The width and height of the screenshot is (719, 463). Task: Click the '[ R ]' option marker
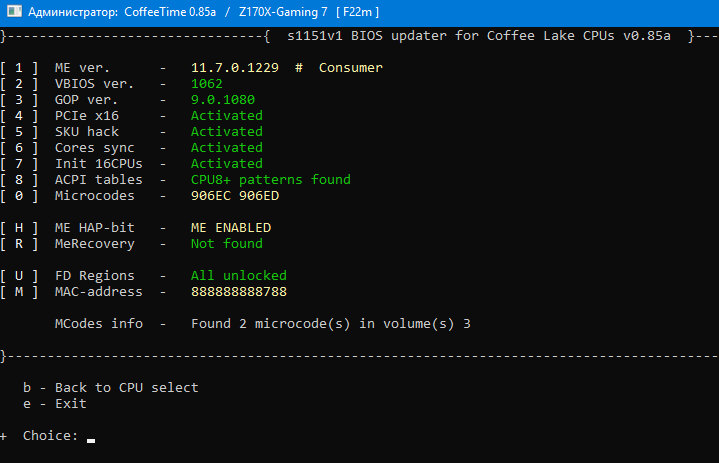pos(19,244)
